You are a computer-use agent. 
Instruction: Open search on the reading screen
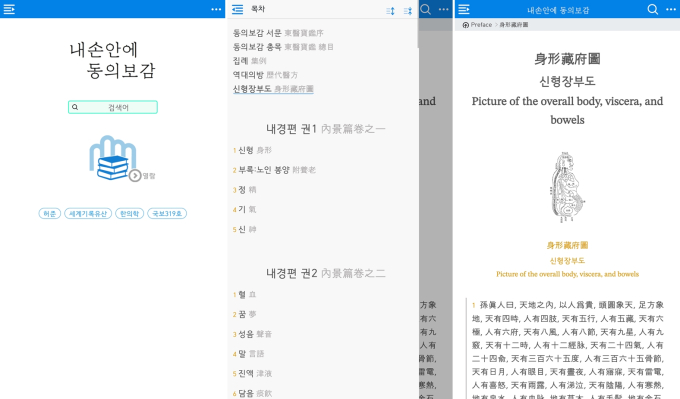[653, 9]
